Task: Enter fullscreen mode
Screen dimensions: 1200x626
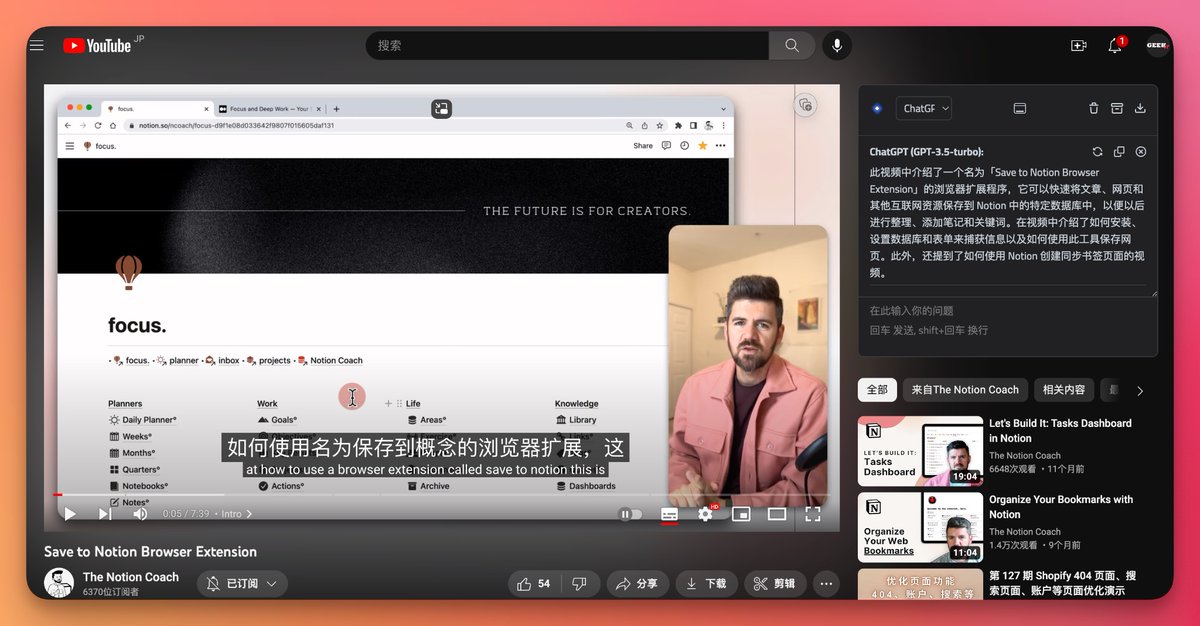Action: pos(813,514)
